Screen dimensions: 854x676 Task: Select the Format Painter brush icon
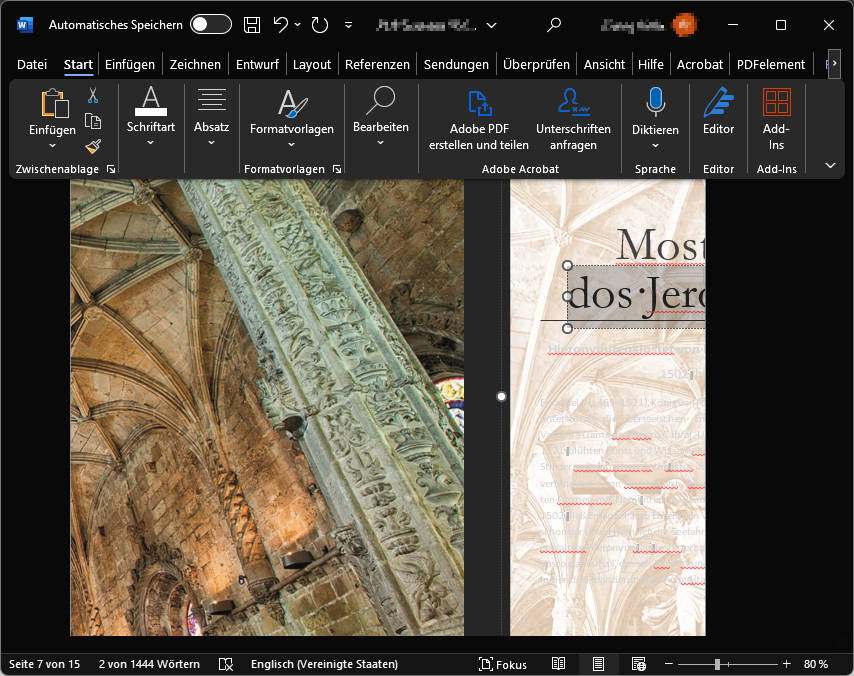(93, 146)
